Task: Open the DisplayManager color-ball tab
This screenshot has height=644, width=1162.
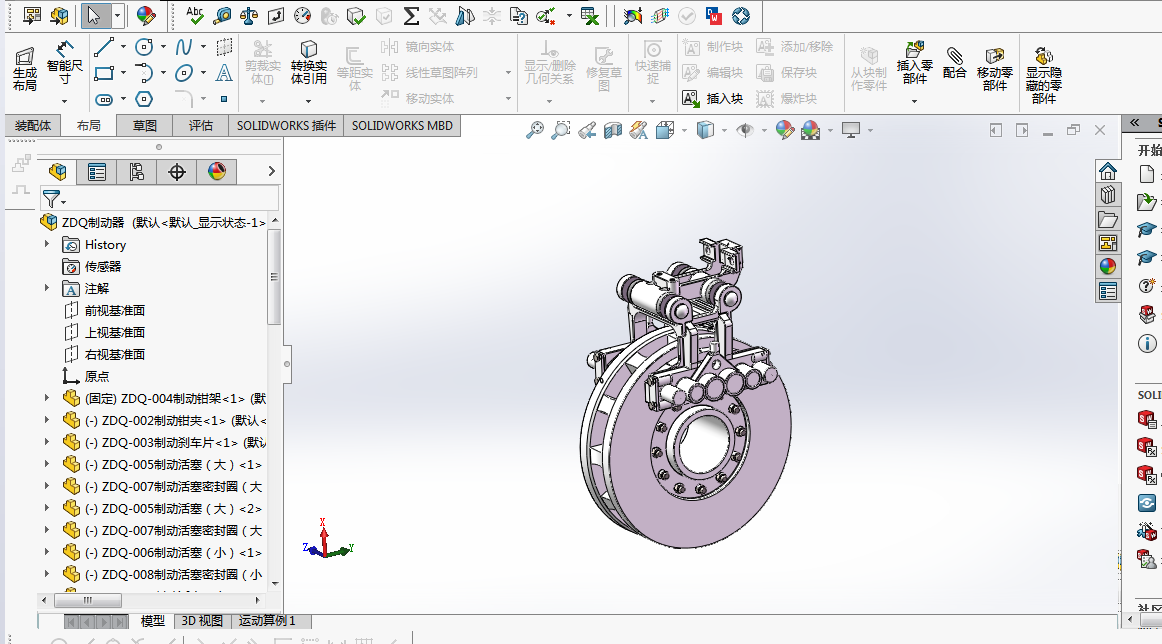Action: (x=217, y=172)
